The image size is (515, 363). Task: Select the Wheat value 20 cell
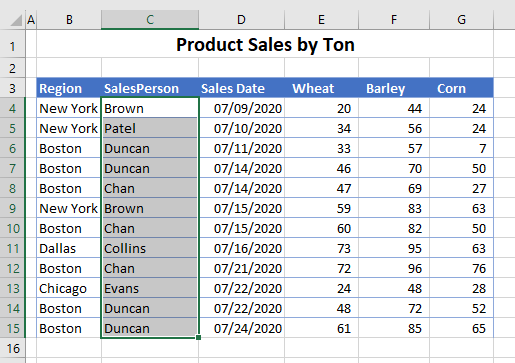pos(321,108)
